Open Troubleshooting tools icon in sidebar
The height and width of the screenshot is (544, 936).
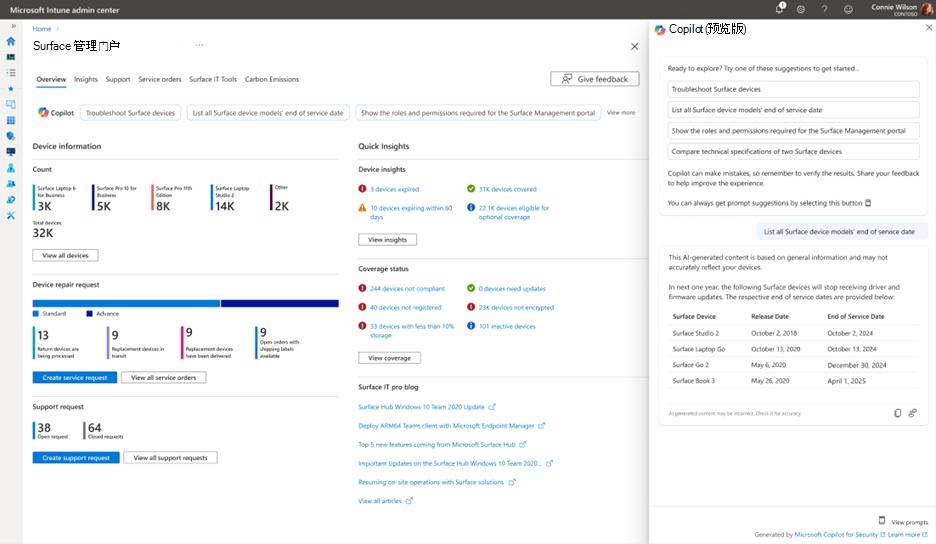pos(11,216)
